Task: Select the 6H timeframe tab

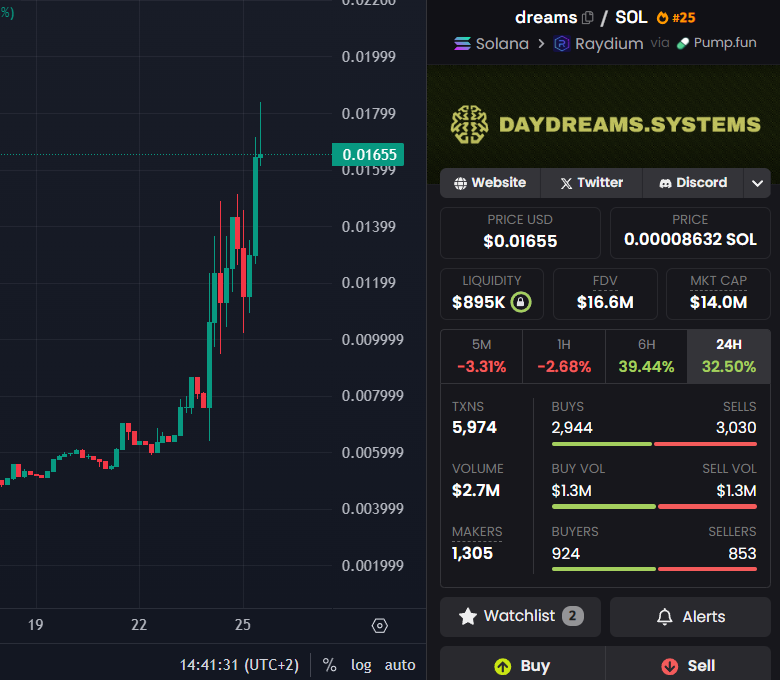Action: click(x=646, y=356)
